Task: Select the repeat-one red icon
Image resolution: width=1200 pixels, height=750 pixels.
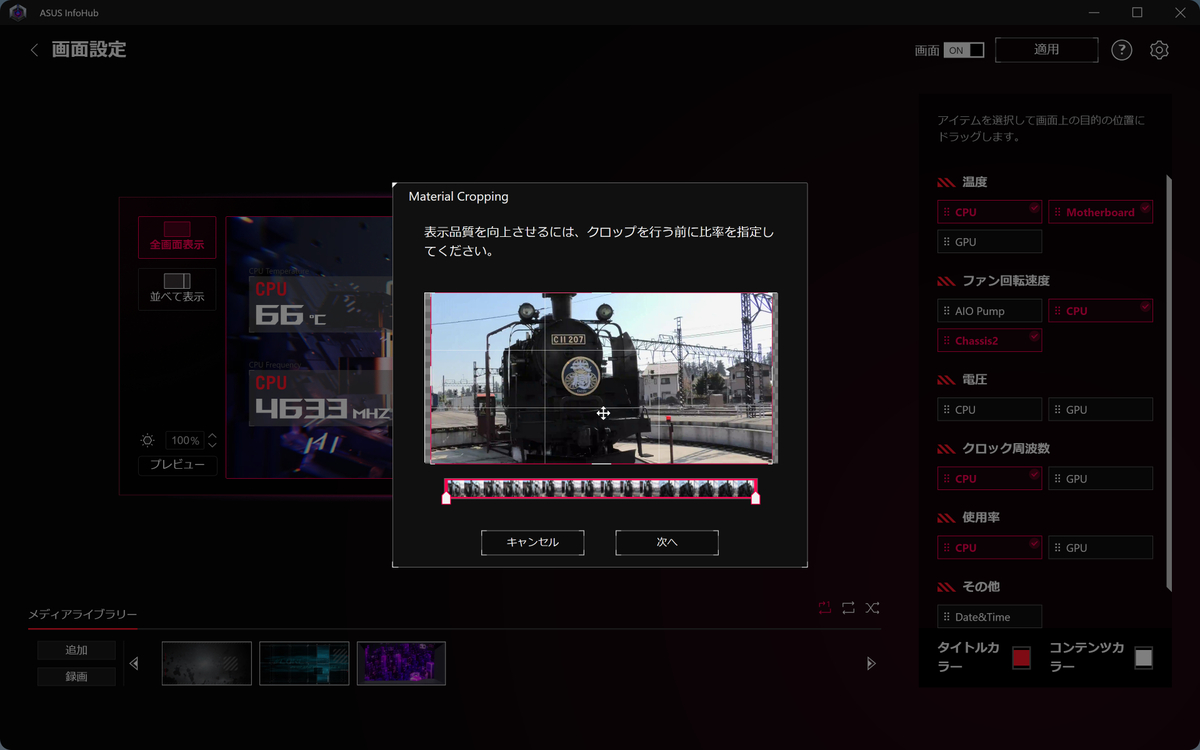Action: coord(824,607)
